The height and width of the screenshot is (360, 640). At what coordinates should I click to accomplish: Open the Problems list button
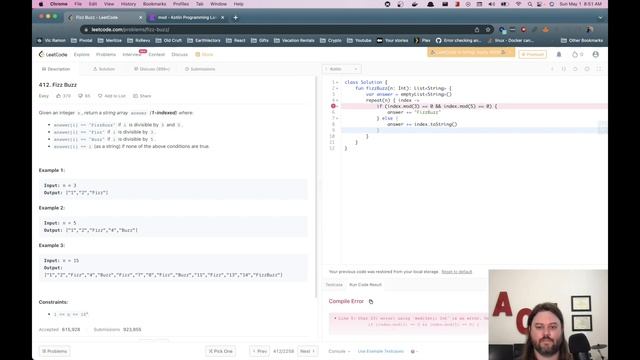[x=55, y=351]
